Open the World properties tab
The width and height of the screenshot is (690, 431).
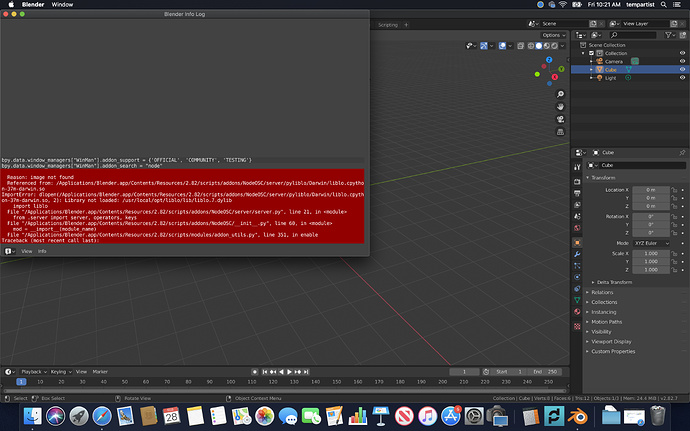click(577, 228)
